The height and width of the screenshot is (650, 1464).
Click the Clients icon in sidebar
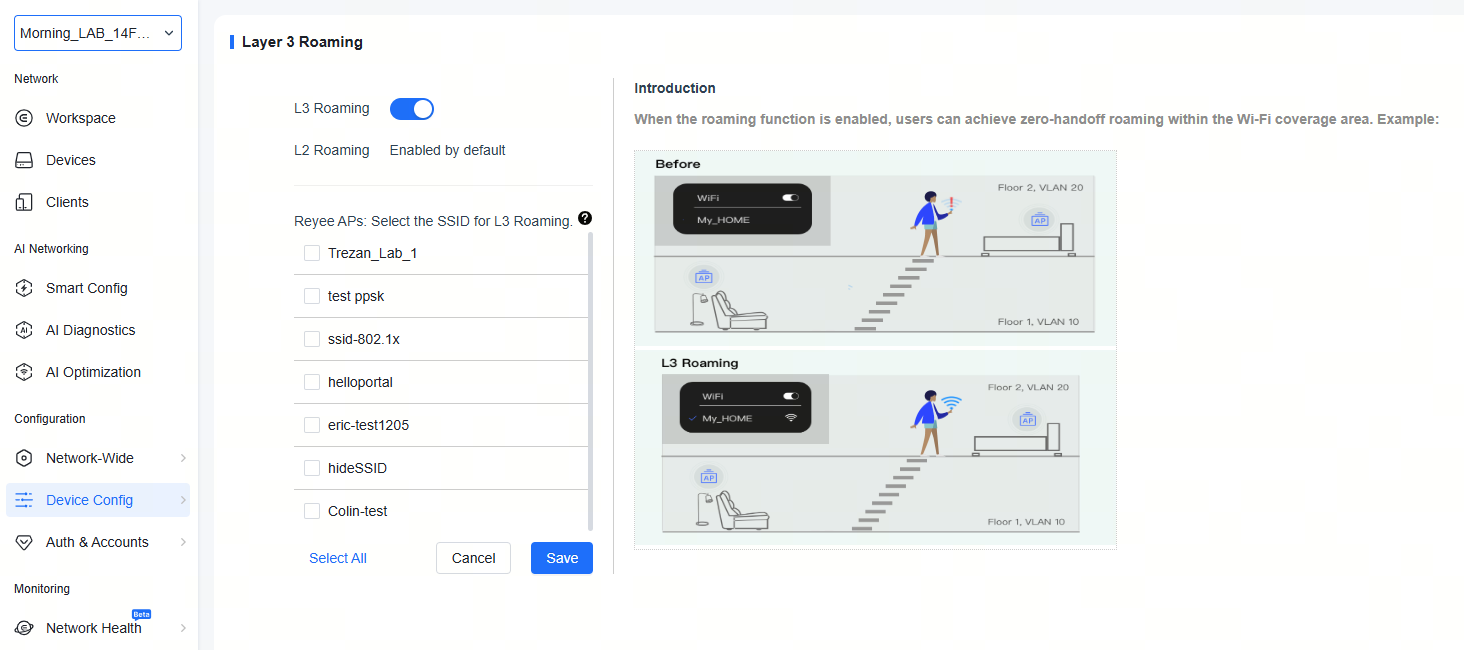point(25,202)
